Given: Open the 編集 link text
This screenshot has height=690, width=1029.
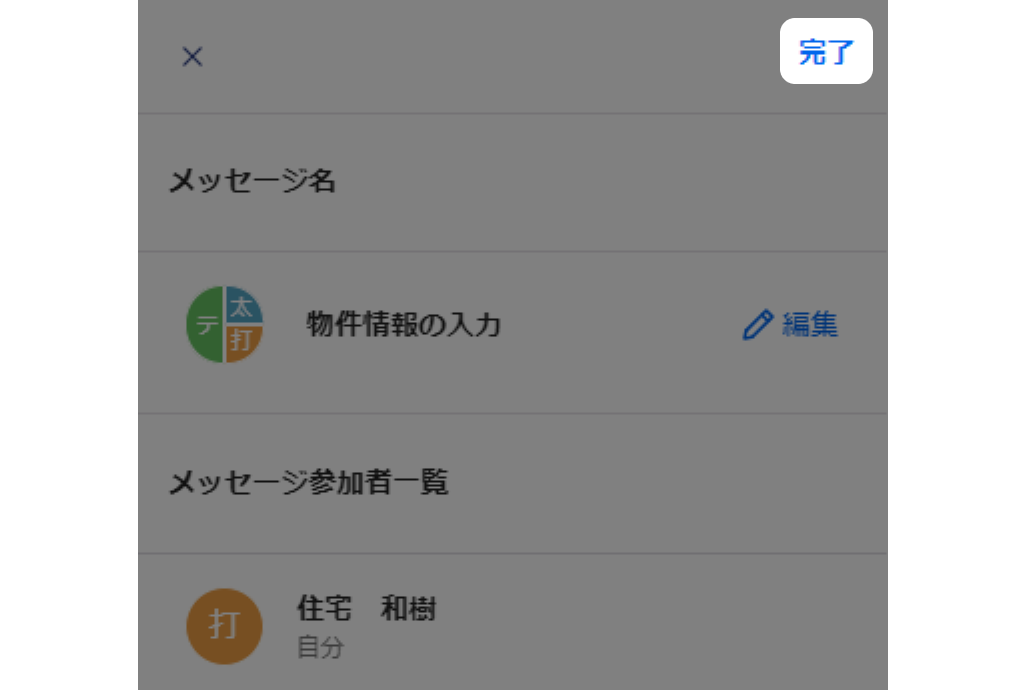Looking at the screenshot, I should tap(810, 325).
